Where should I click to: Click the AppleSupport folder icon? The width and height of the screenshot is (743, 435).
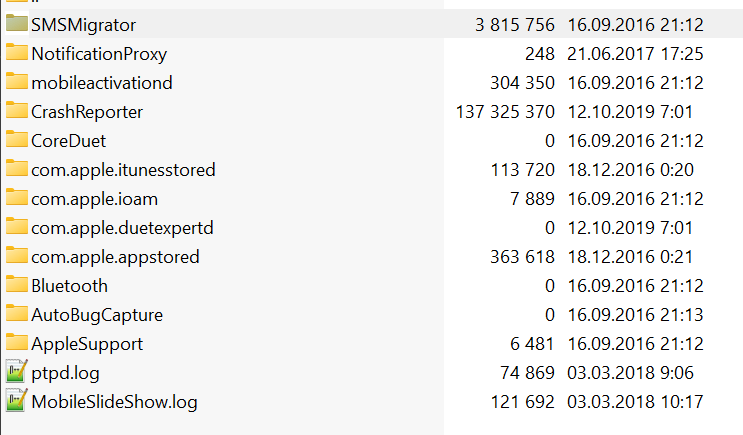point(17,342)
